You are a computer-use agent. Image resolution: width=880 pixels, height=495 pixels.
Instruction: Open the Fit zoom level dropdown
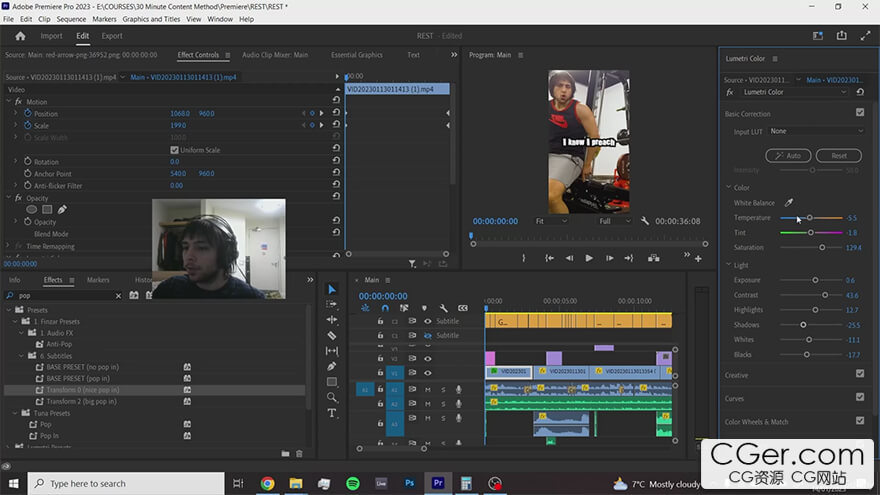(x=551, y=221)
